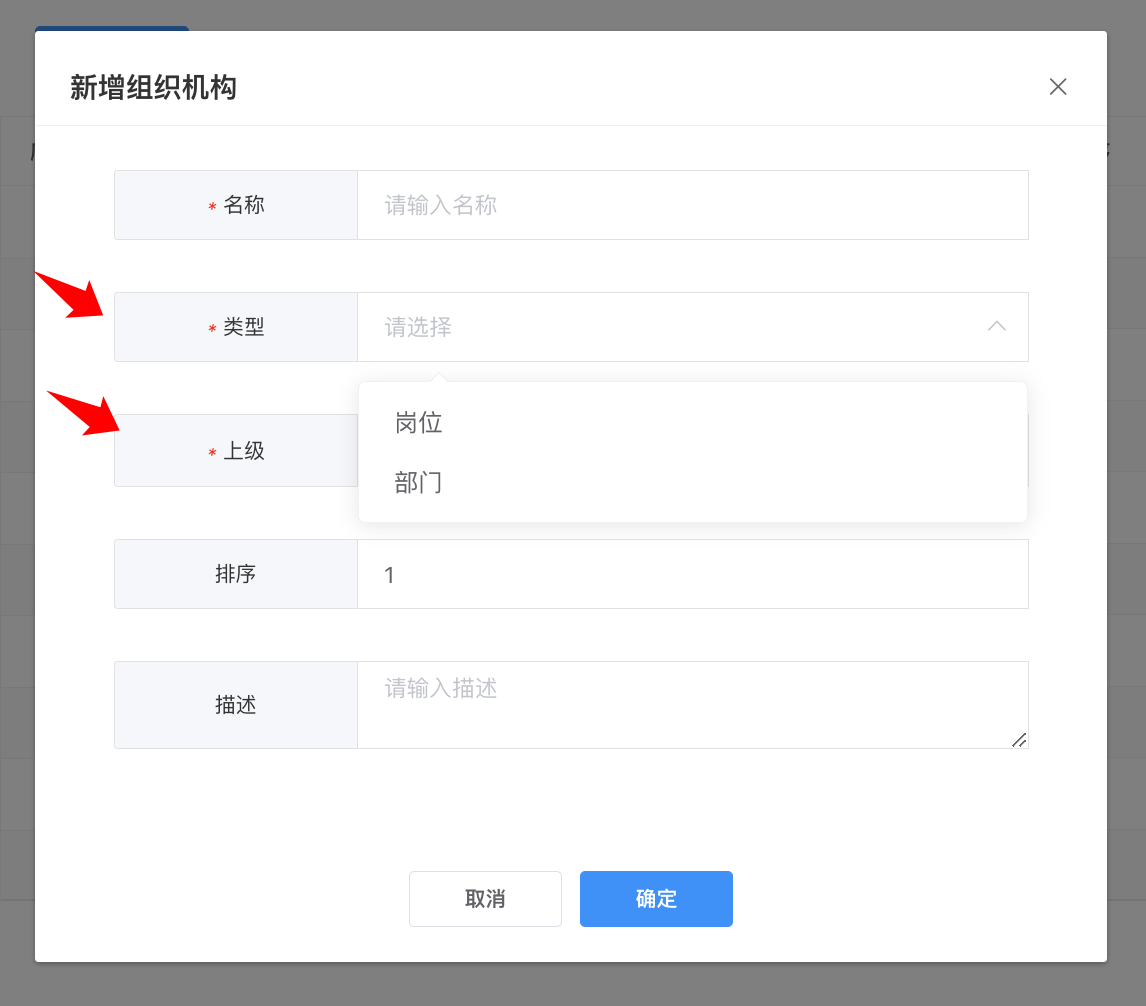The height and width of the screenshot is (1006, 1146).
Task: Click the 排序 field label
Action: click(x=236, y=574)
